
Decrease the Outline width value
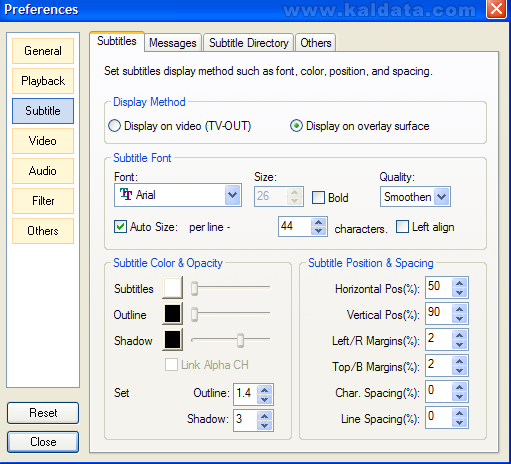click(265, 399)
